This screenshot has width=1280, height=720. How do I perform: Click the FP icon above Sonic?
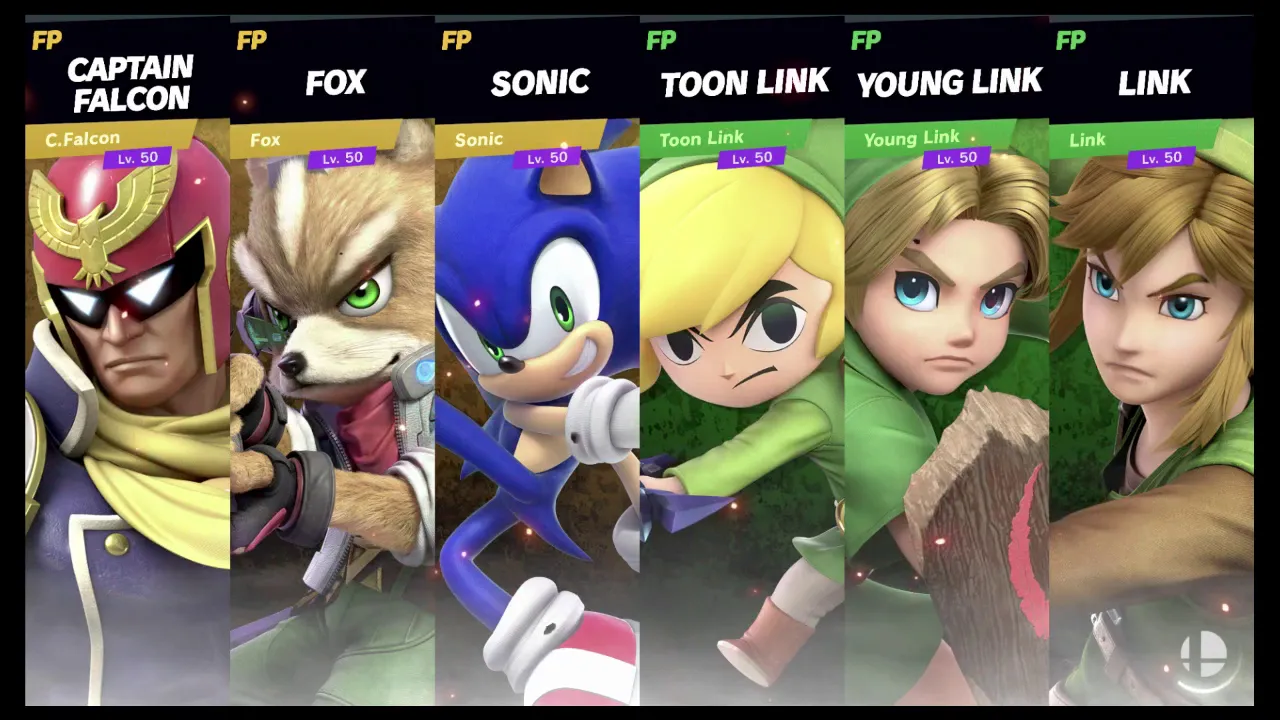point(456,40)
